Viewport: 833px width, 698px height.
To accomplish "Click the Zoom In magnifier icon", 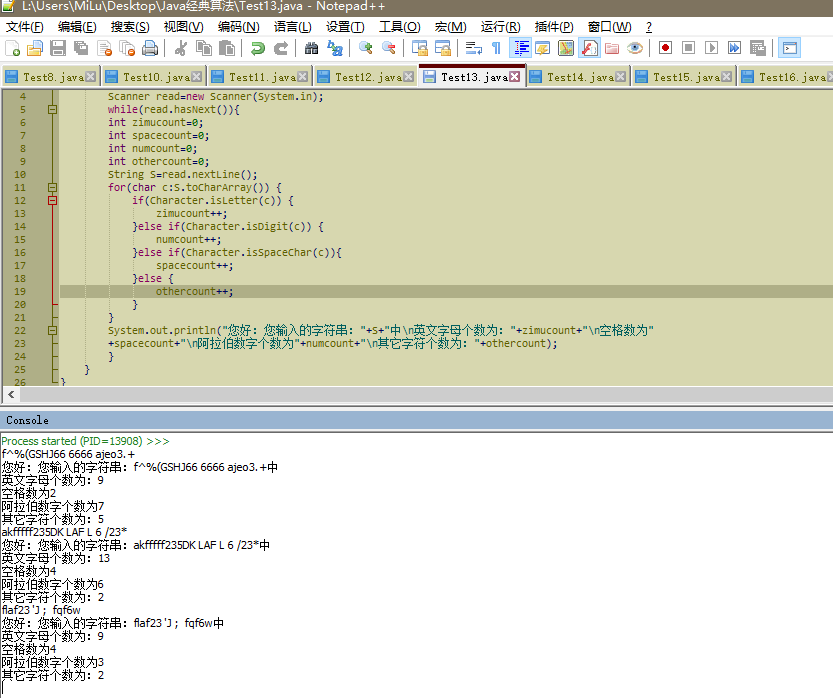I will coord(366,48).
